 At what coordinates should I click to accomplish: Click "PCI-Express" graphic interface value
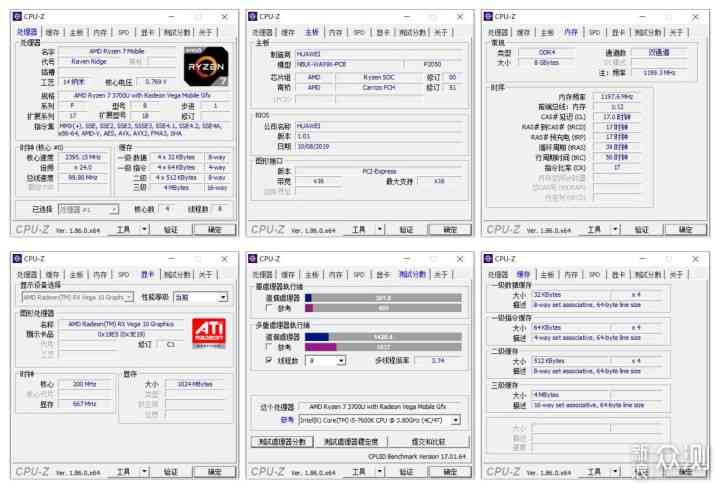(x=379, y=171)
